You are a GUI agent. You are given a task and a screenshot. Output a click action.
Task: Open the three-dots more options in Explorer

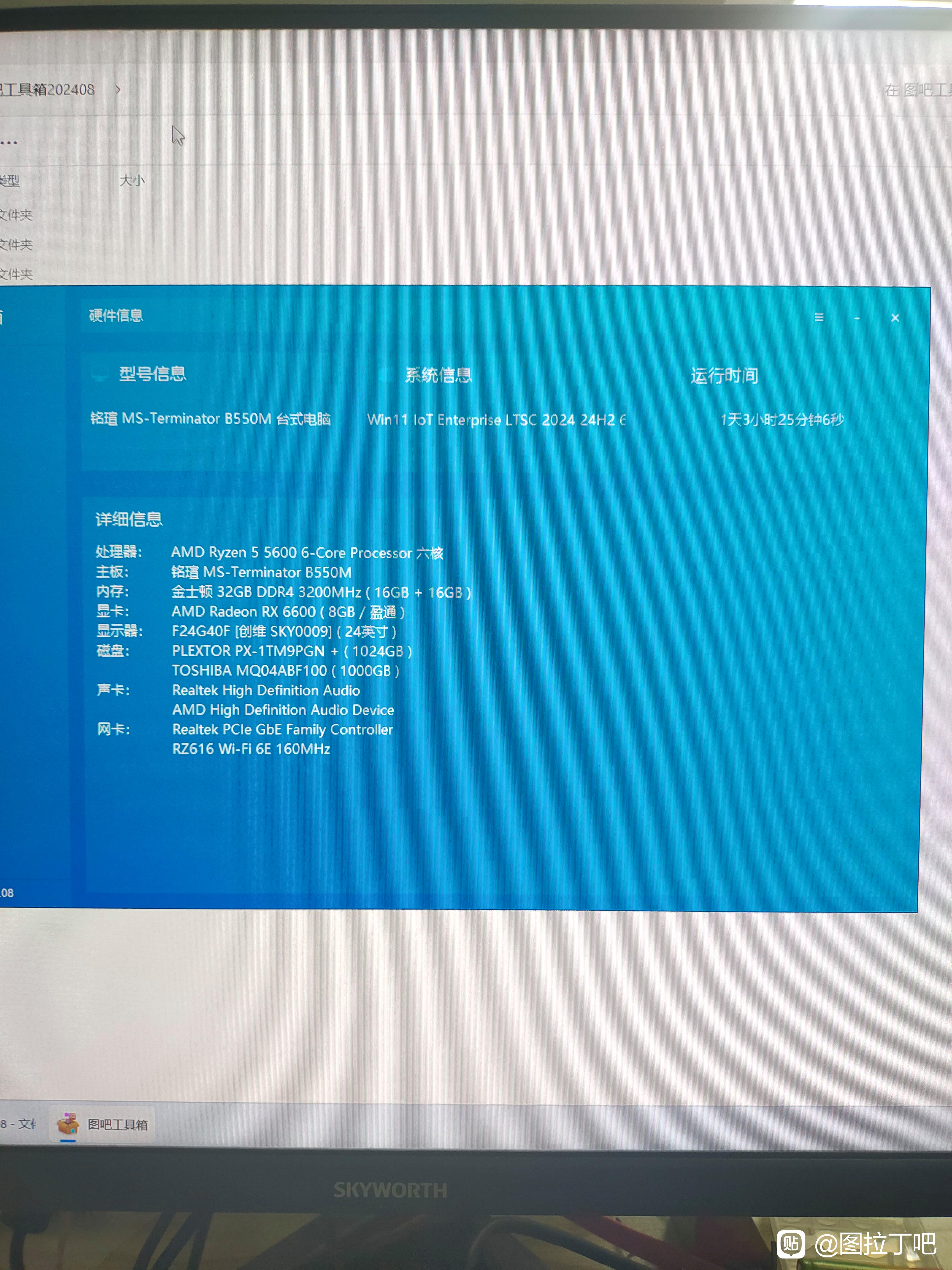[9, 142]
